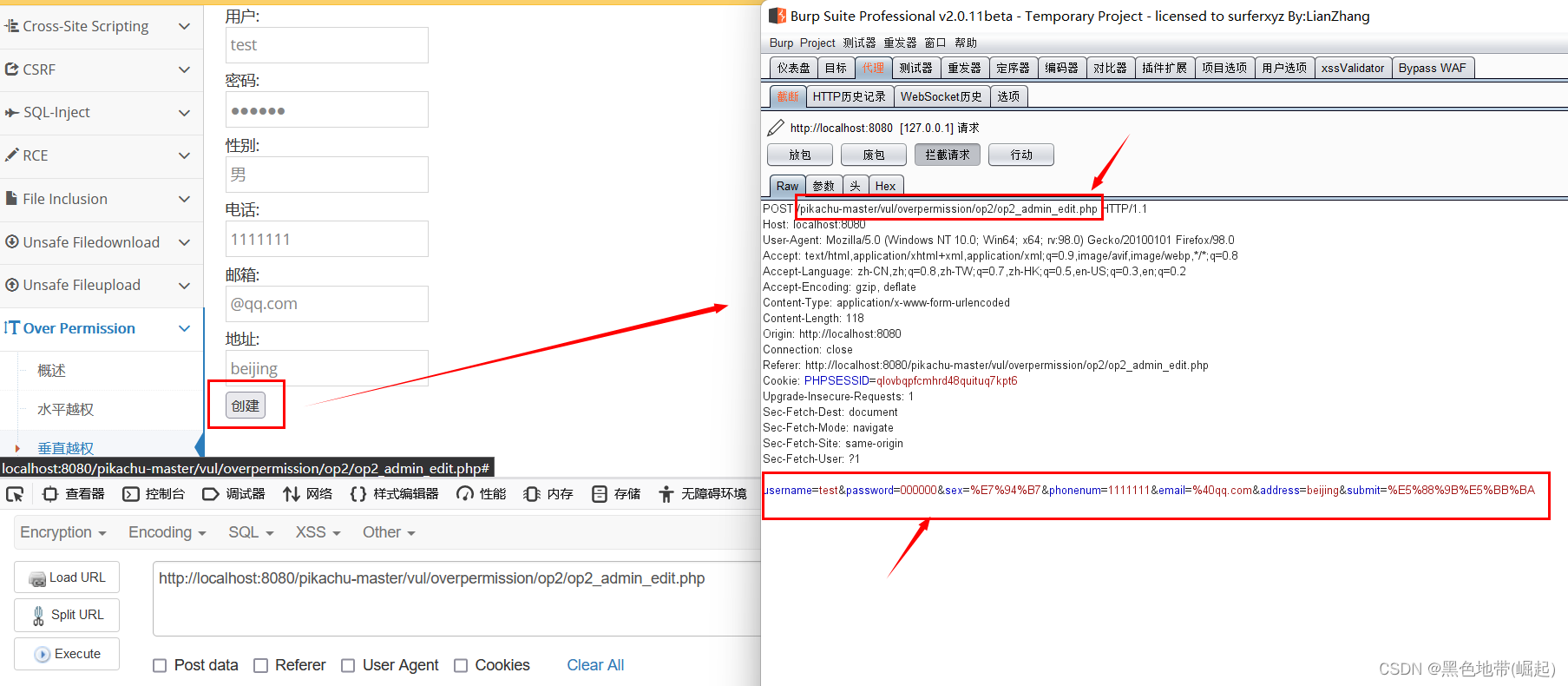Open the Other dropdown in HackBar
1568x686 pixels.
tap(389, 532)
